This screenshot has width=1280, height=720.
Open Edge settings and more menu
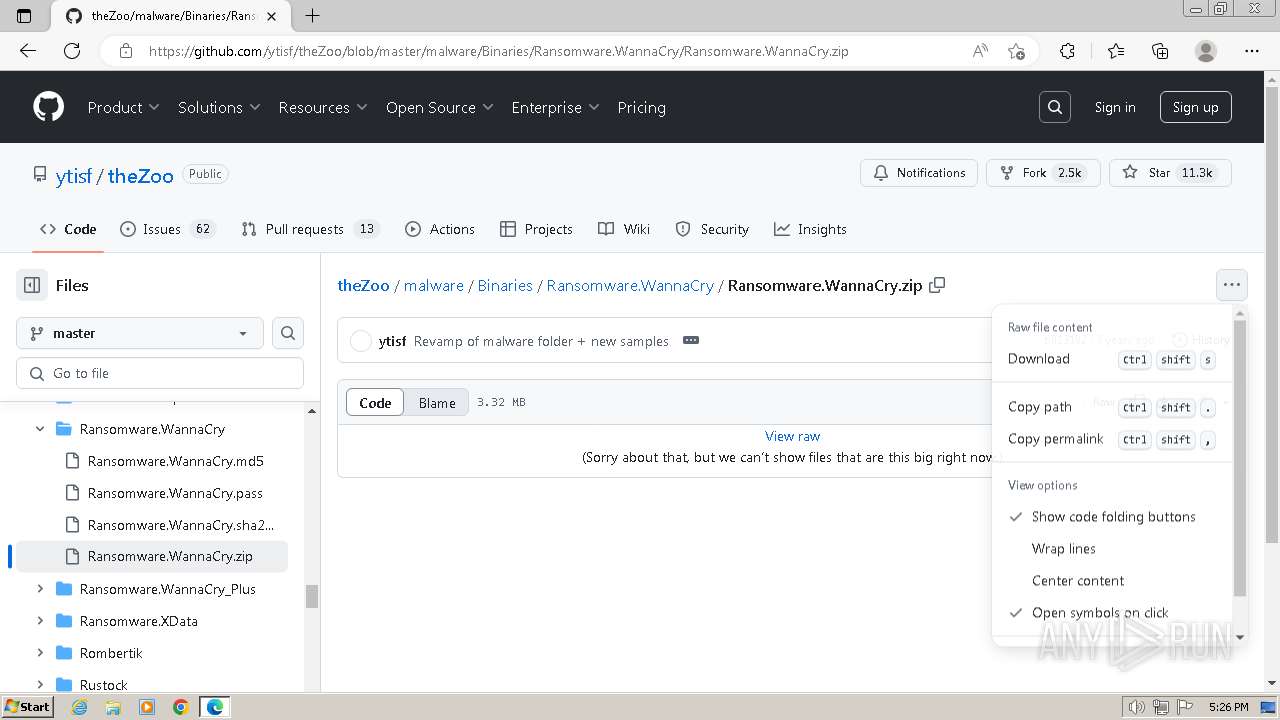tap(1252, 51)
